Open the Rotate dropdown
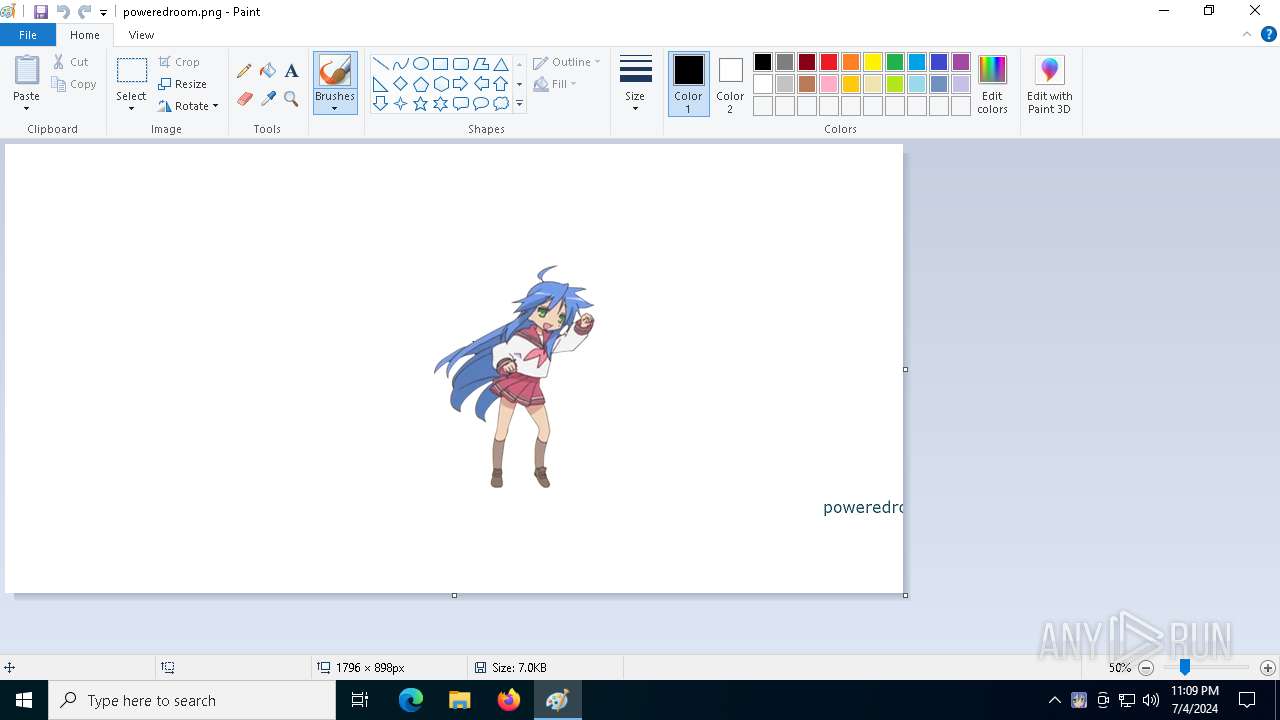The height and width of the screenshot is (720, 1280). point(188,106)
